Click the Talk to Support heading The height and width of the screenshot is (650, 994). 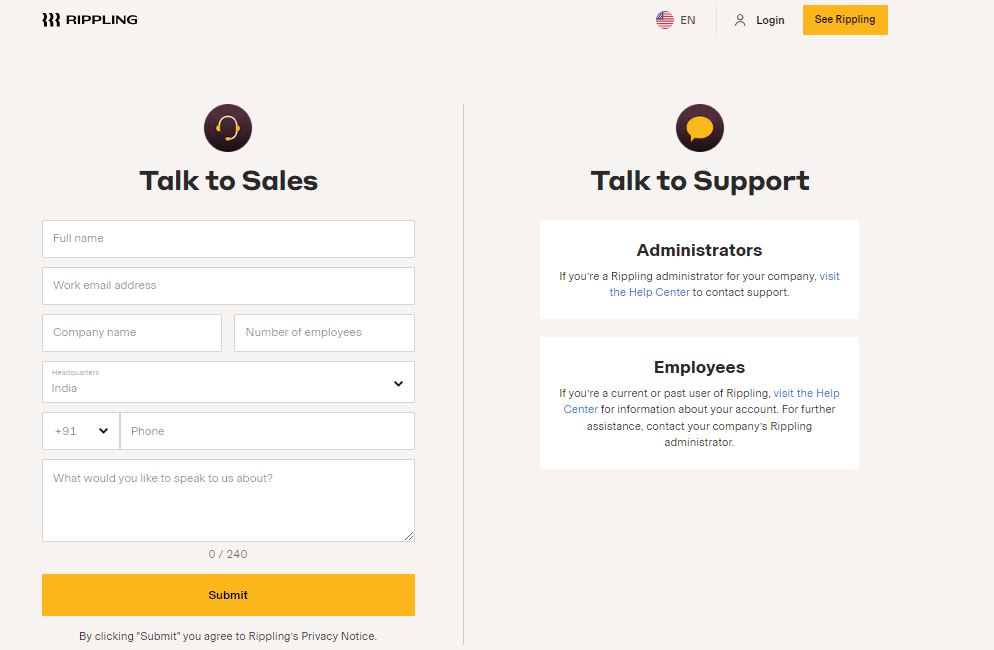pyautogui.click(x=700, y=182)
